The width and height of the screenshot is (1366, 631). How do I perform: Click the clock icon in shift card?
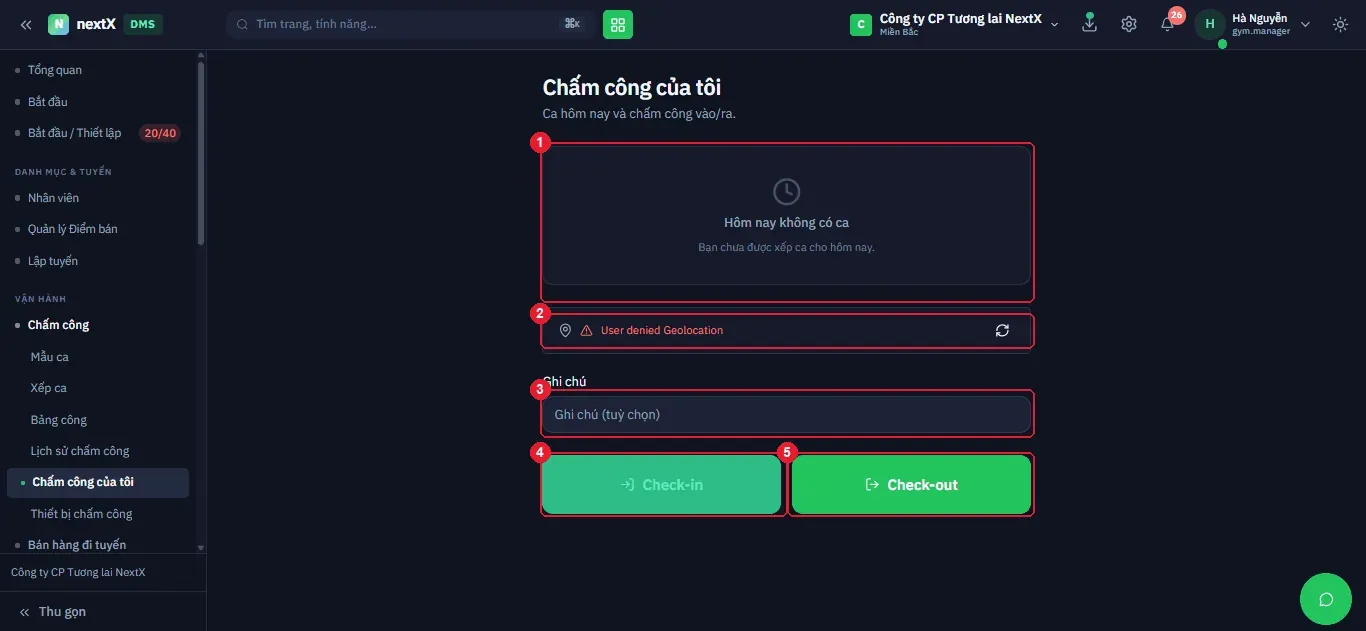click(787, 191)
